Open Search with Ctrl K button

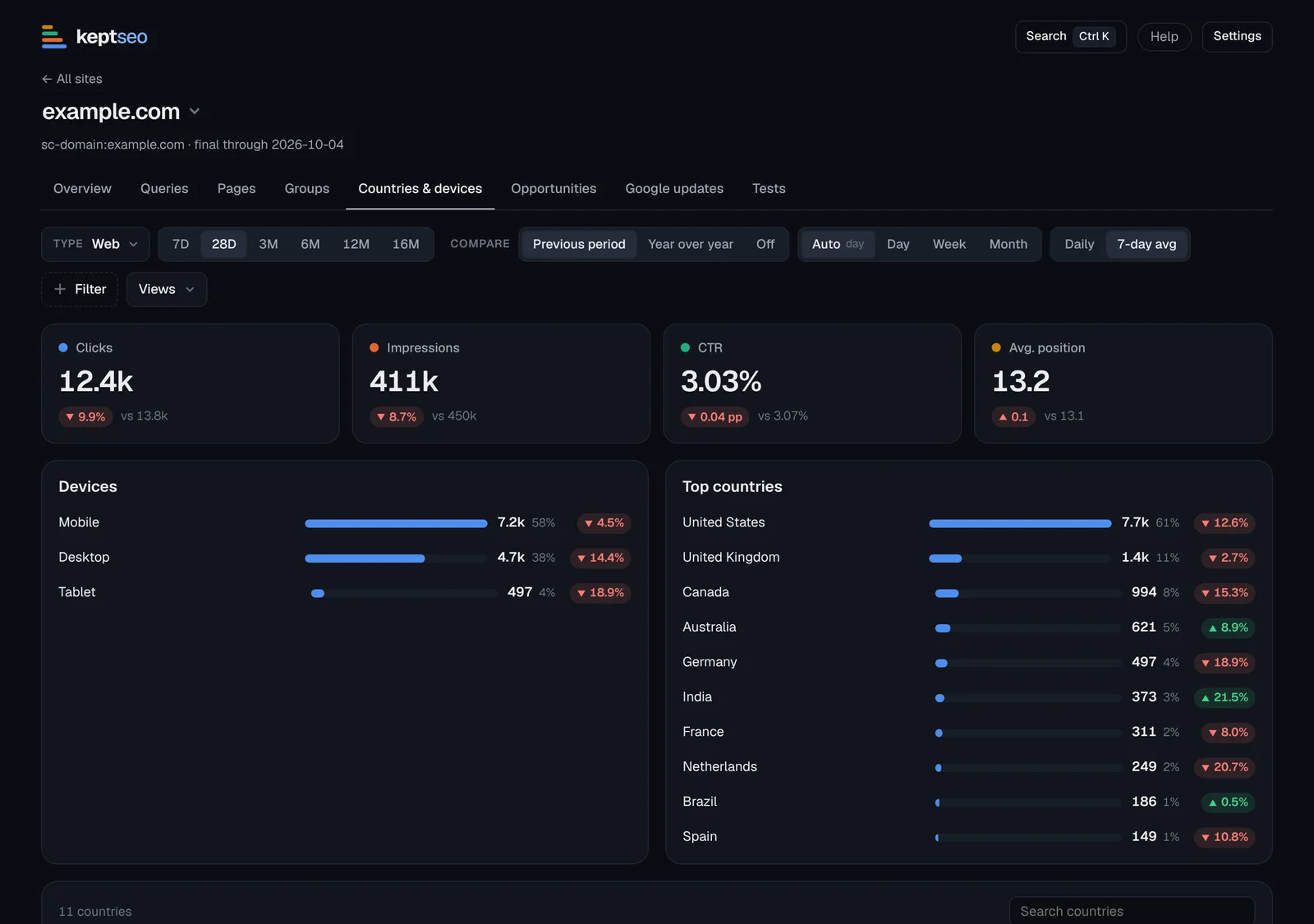click(1071, 36)
